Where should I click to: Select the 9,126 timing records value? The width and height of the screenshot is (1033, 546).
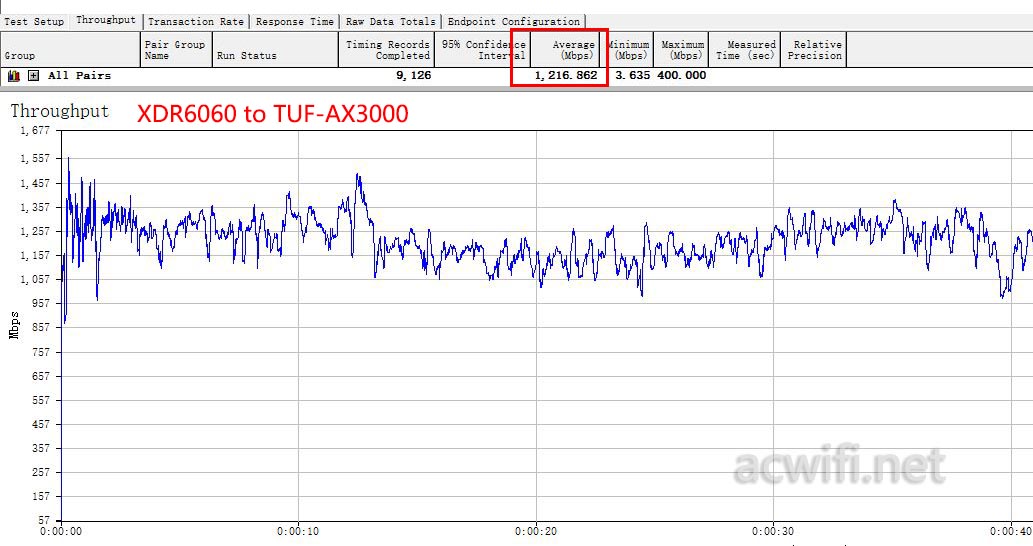pos(414,76)
